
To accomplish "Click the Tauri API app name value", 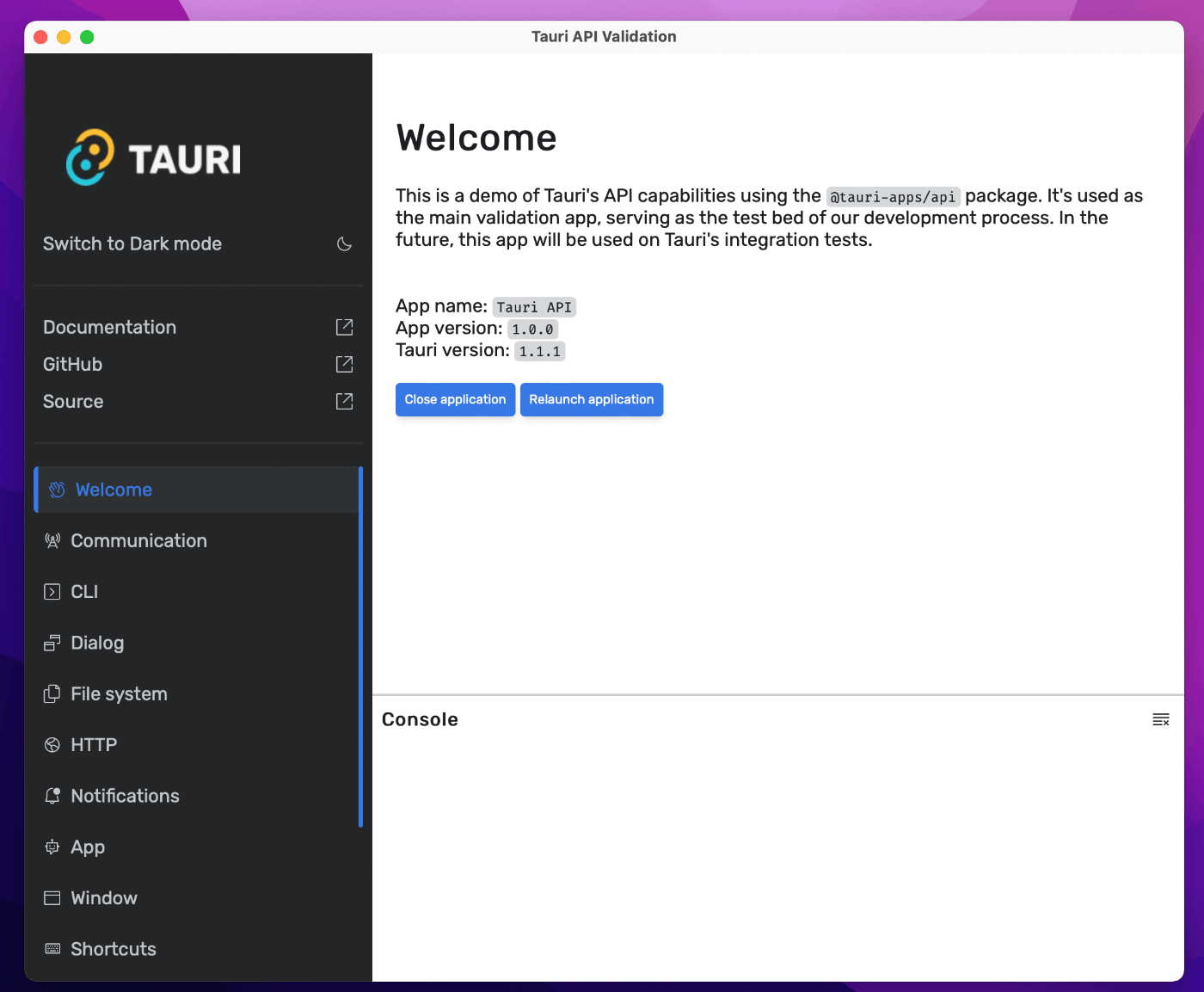I will tap(534, 307).
